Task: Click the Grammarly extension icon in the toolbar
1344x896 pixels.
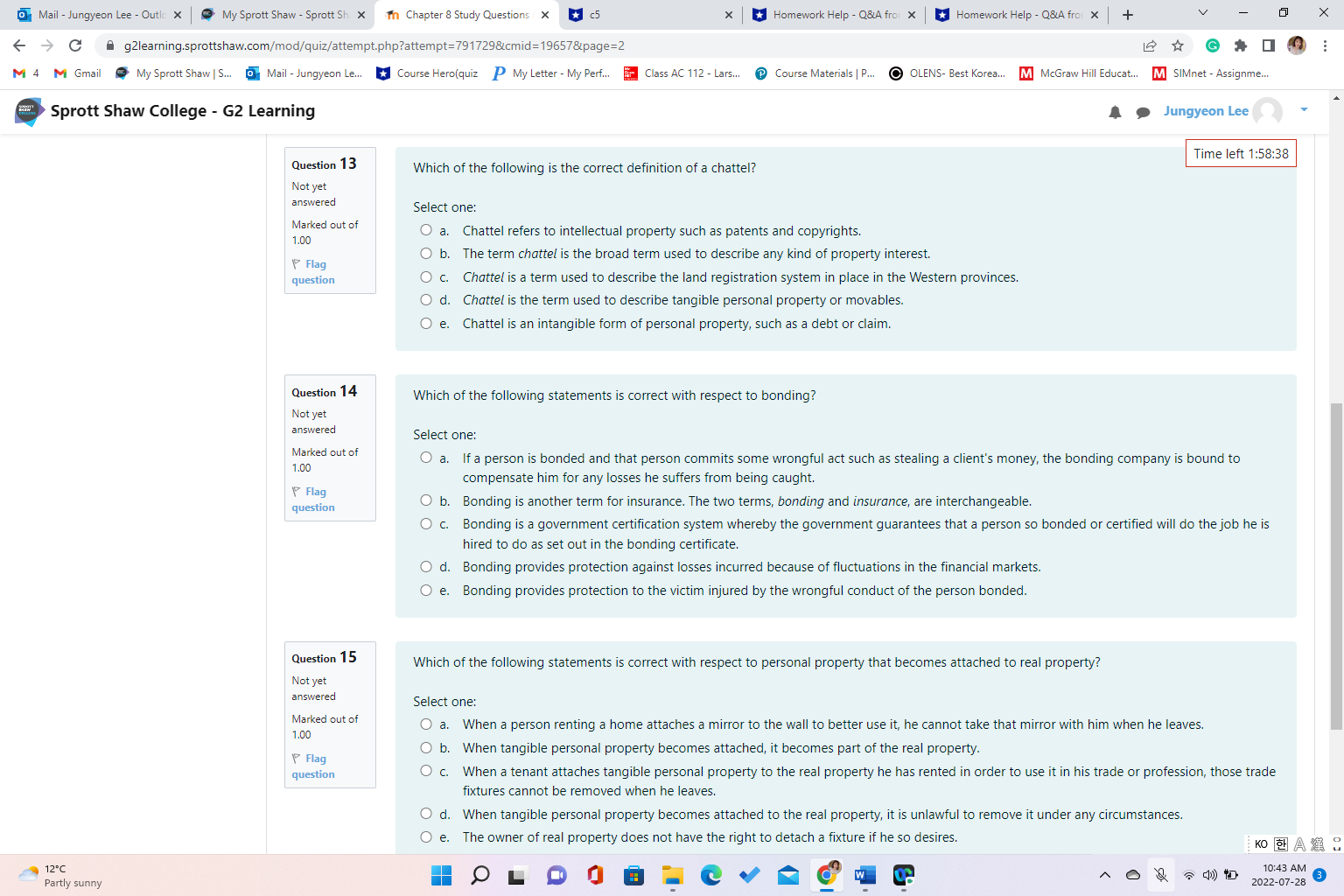Action: tap(1213, 45)
